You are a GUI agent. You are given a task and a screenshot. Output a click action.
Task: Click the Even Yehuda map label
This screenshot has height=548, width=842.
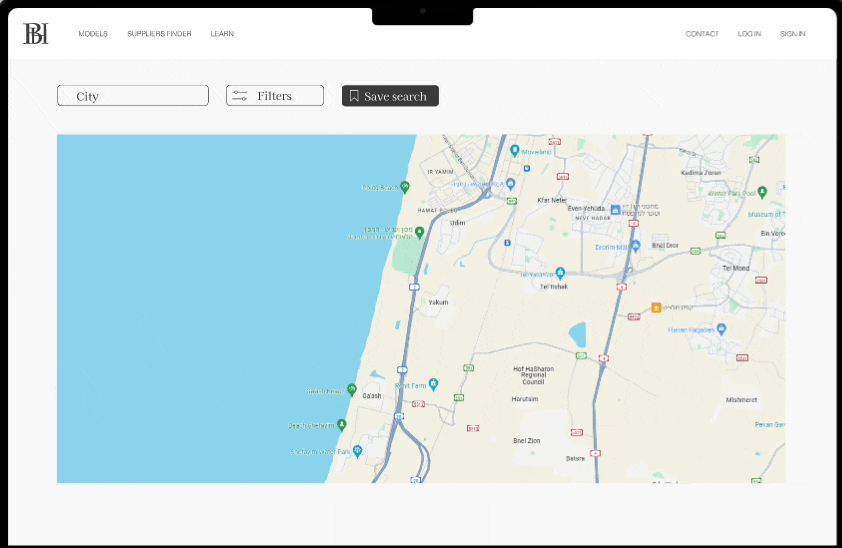(586, 208)
